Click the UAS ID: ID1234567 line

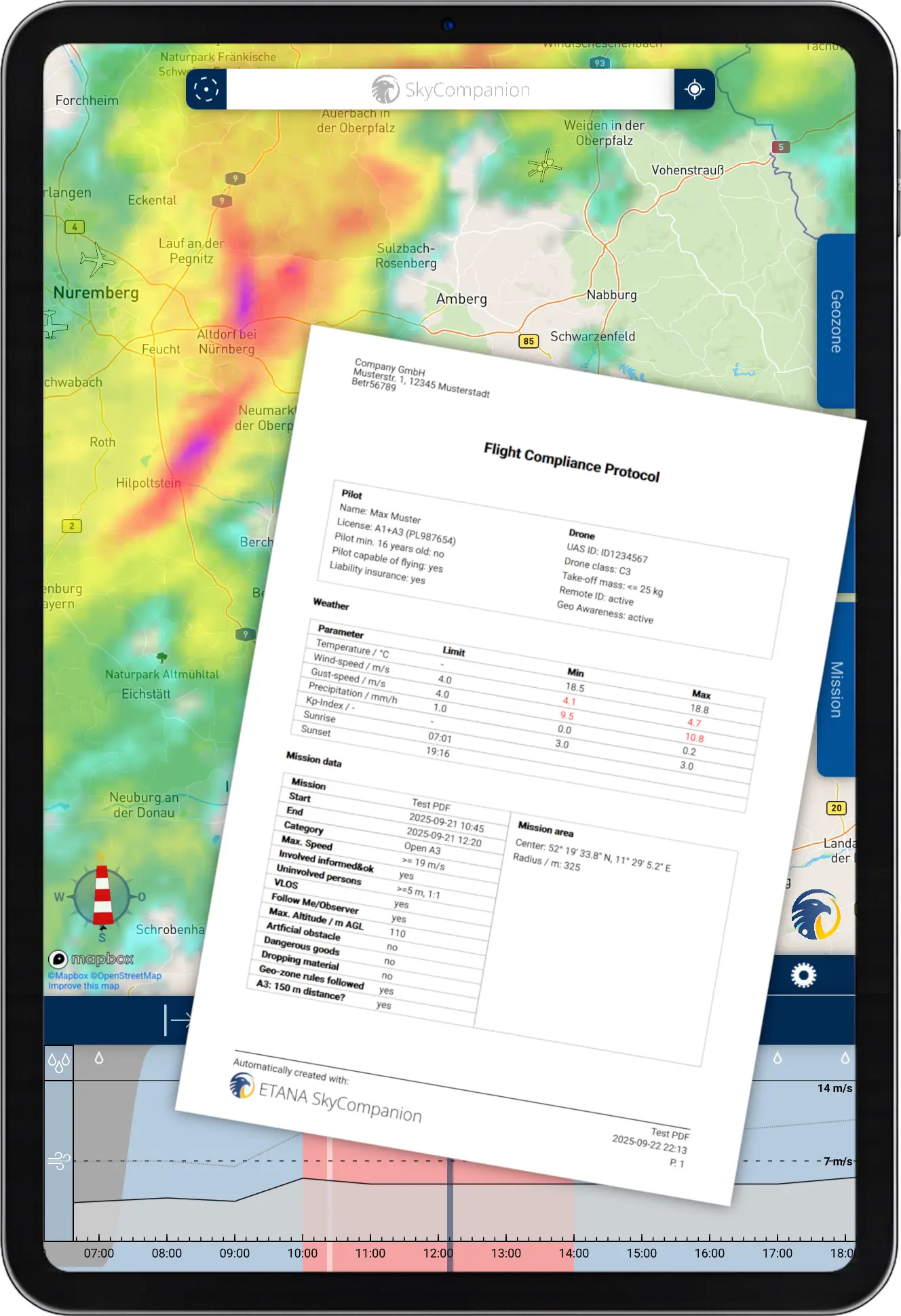point(607,553)
